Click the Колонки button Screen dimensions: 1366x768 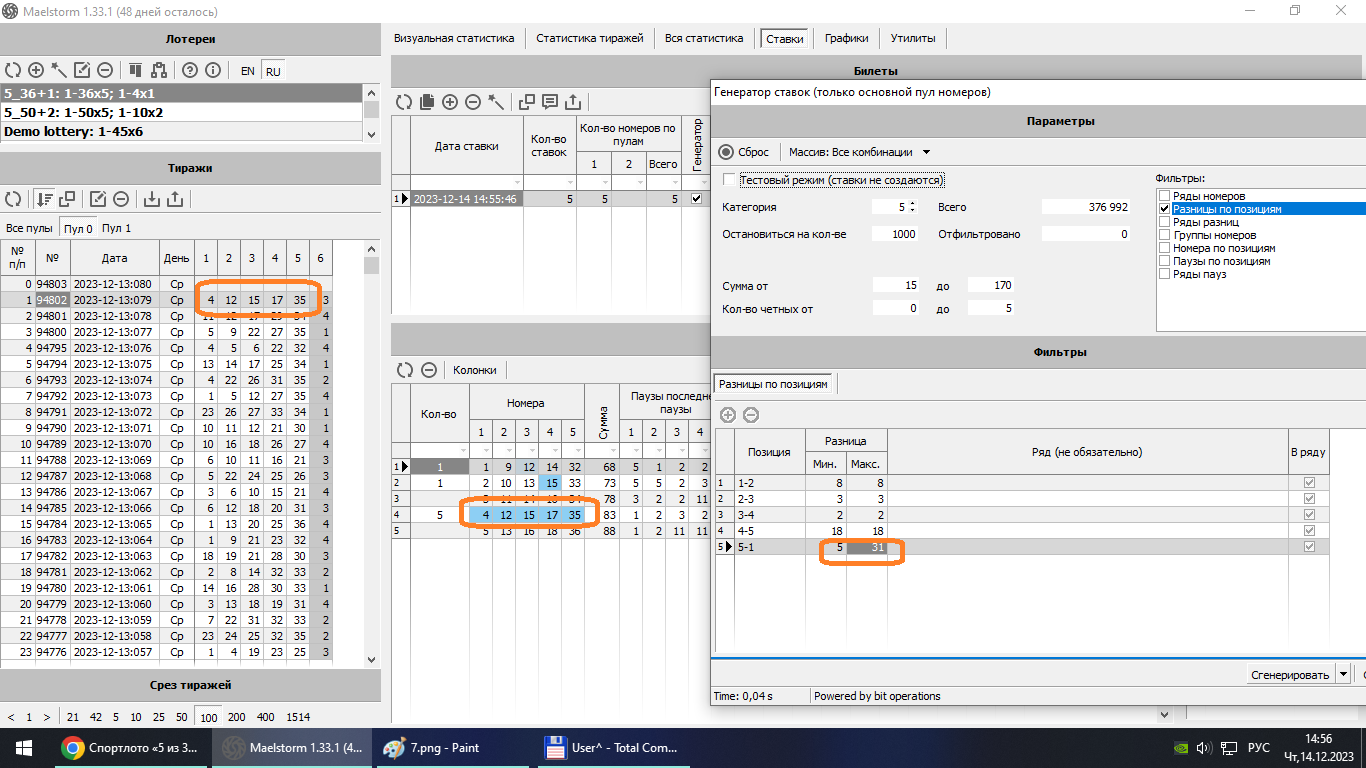(475, 369)
